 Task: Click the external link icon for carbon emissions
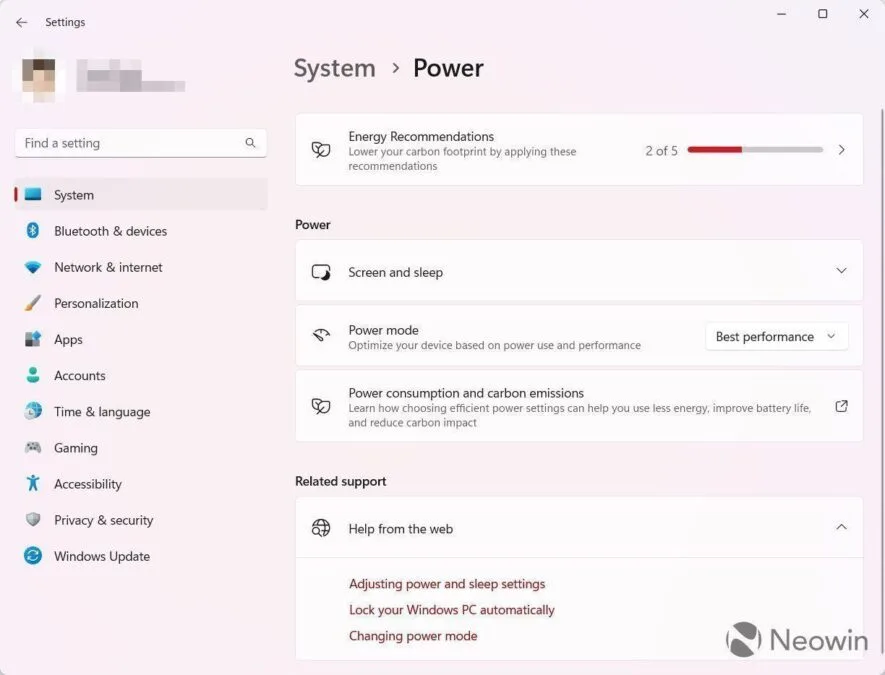coord(842,406)
